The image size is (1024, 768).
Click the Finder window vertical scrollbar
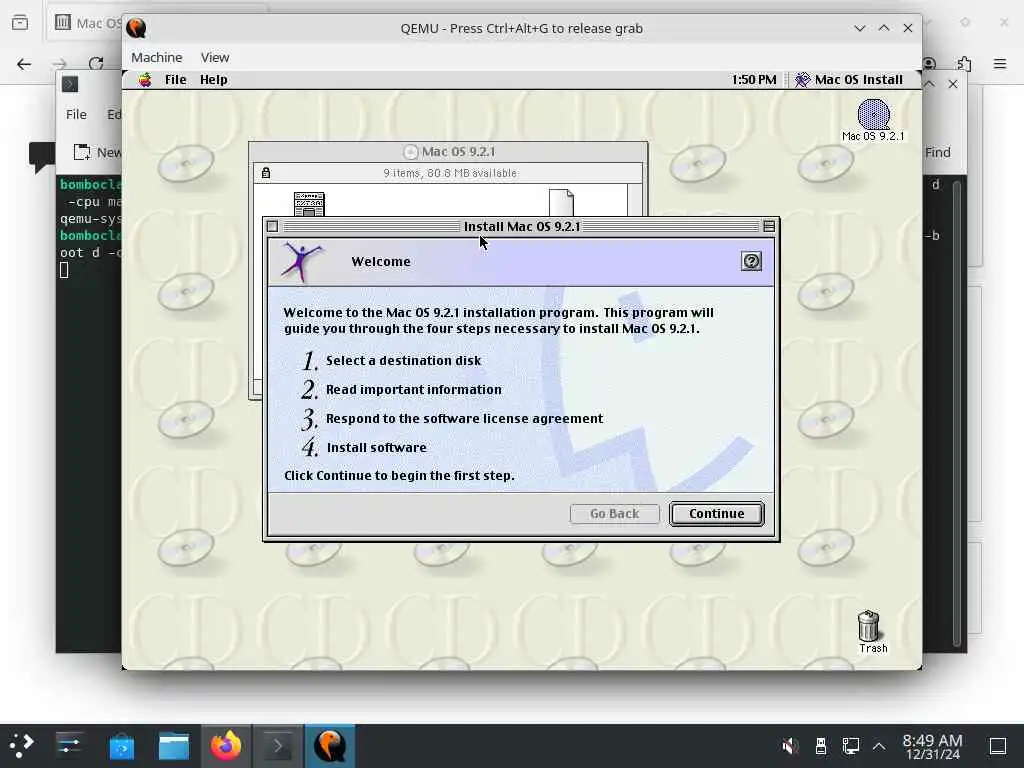tap(635, 200)
